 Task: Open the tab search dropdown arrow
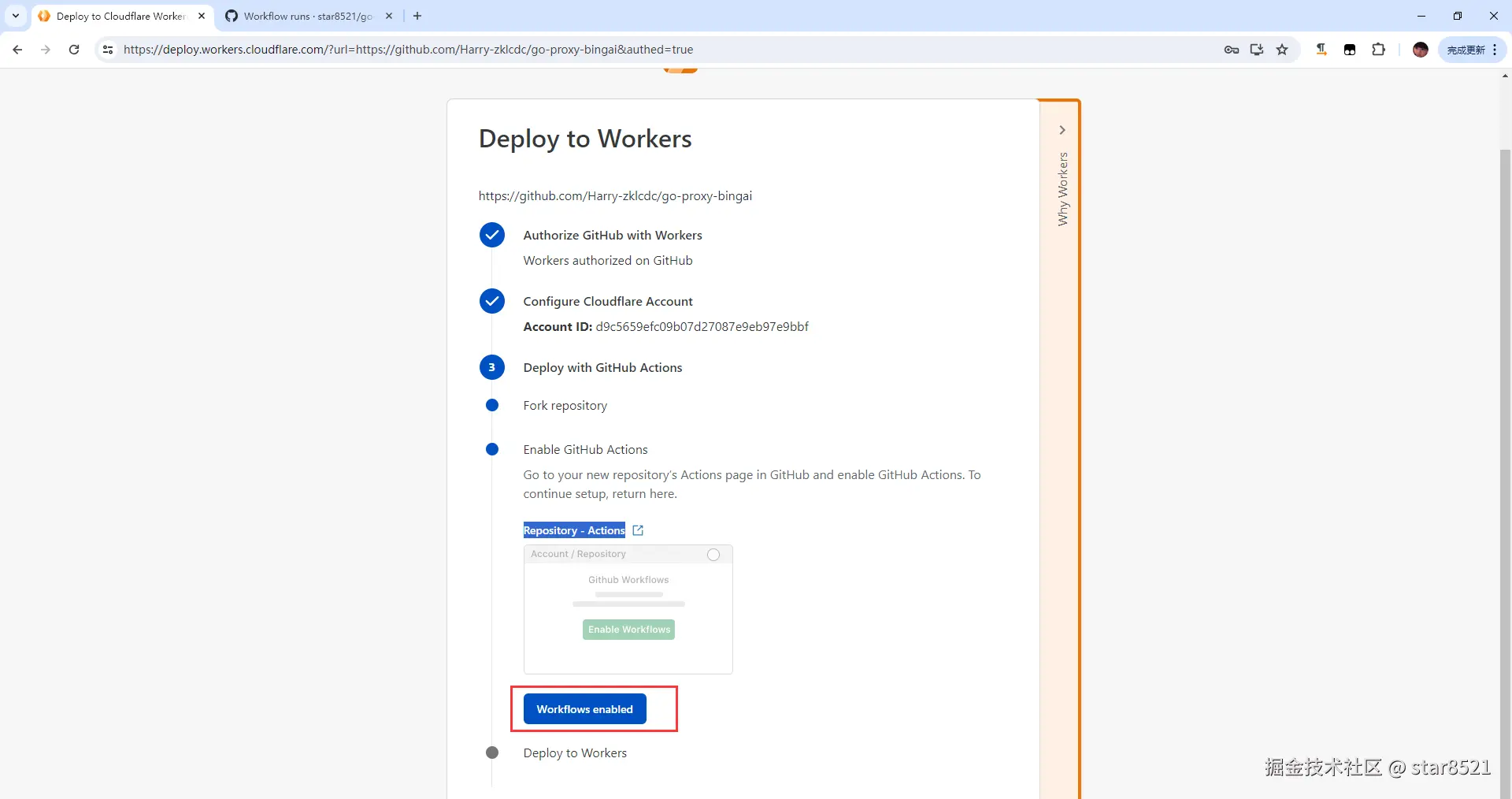(16, 16)
